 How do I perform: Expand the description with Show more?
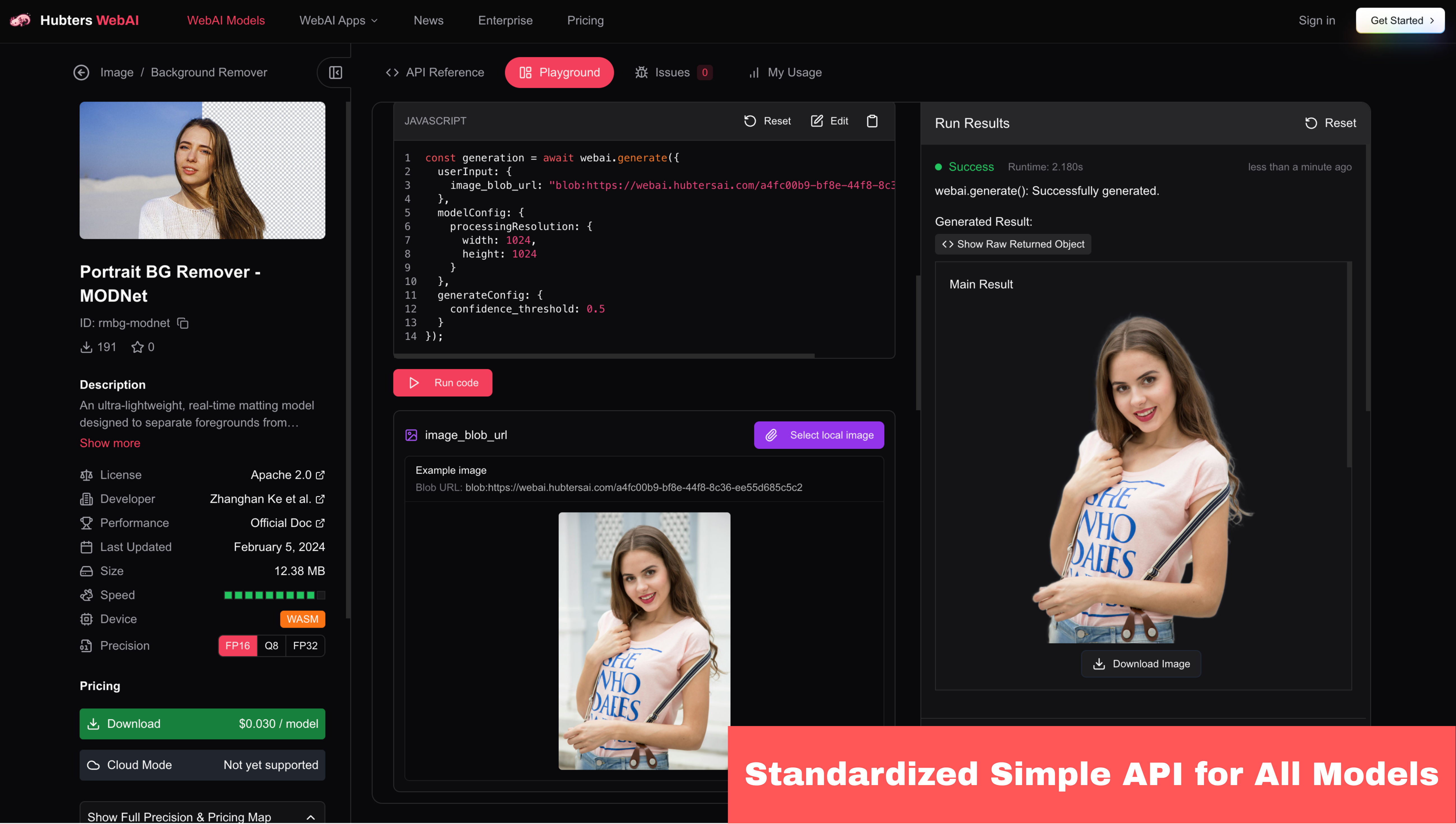click(110, 443)
